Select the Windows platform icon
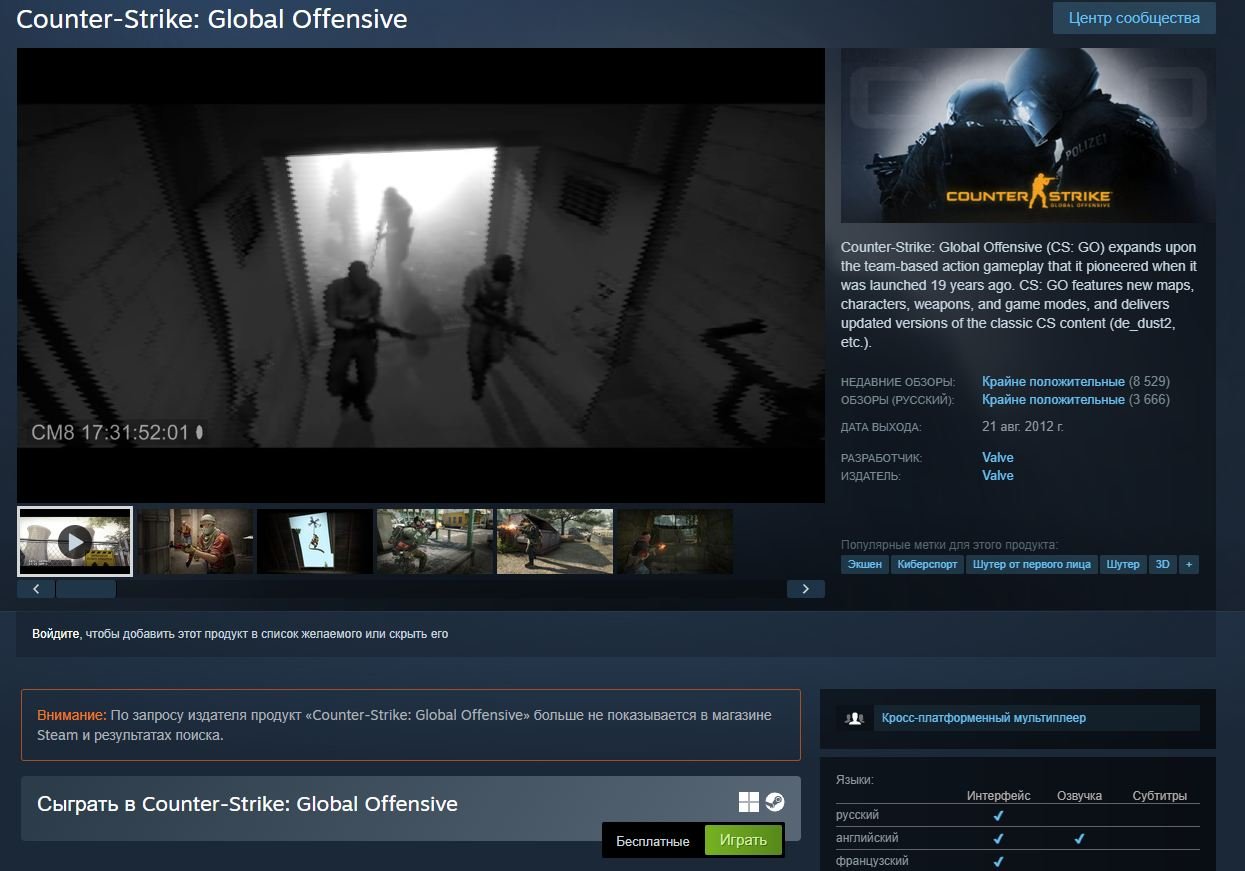This screenshot has height=871, width=1245. tap(747, 801)
